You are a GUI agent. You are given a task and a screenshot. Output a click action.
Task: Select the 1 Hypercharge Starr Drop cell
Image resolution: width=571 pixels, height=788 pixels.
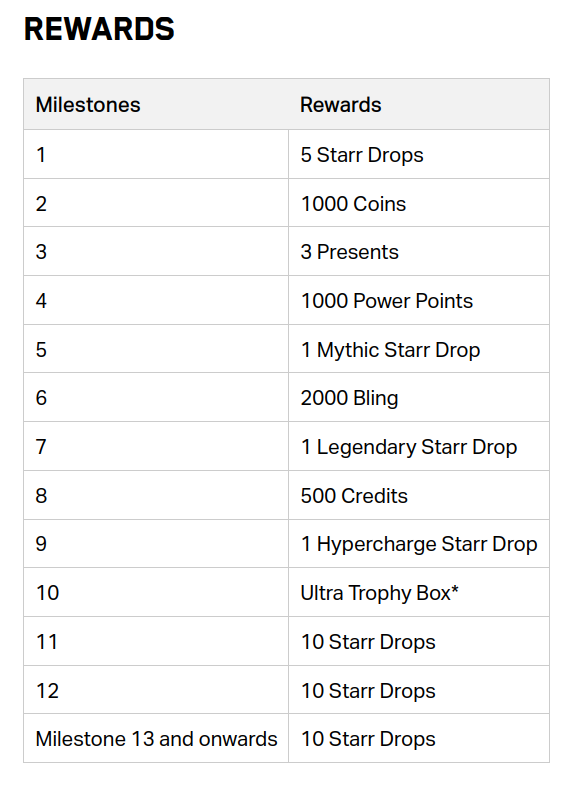419,543
